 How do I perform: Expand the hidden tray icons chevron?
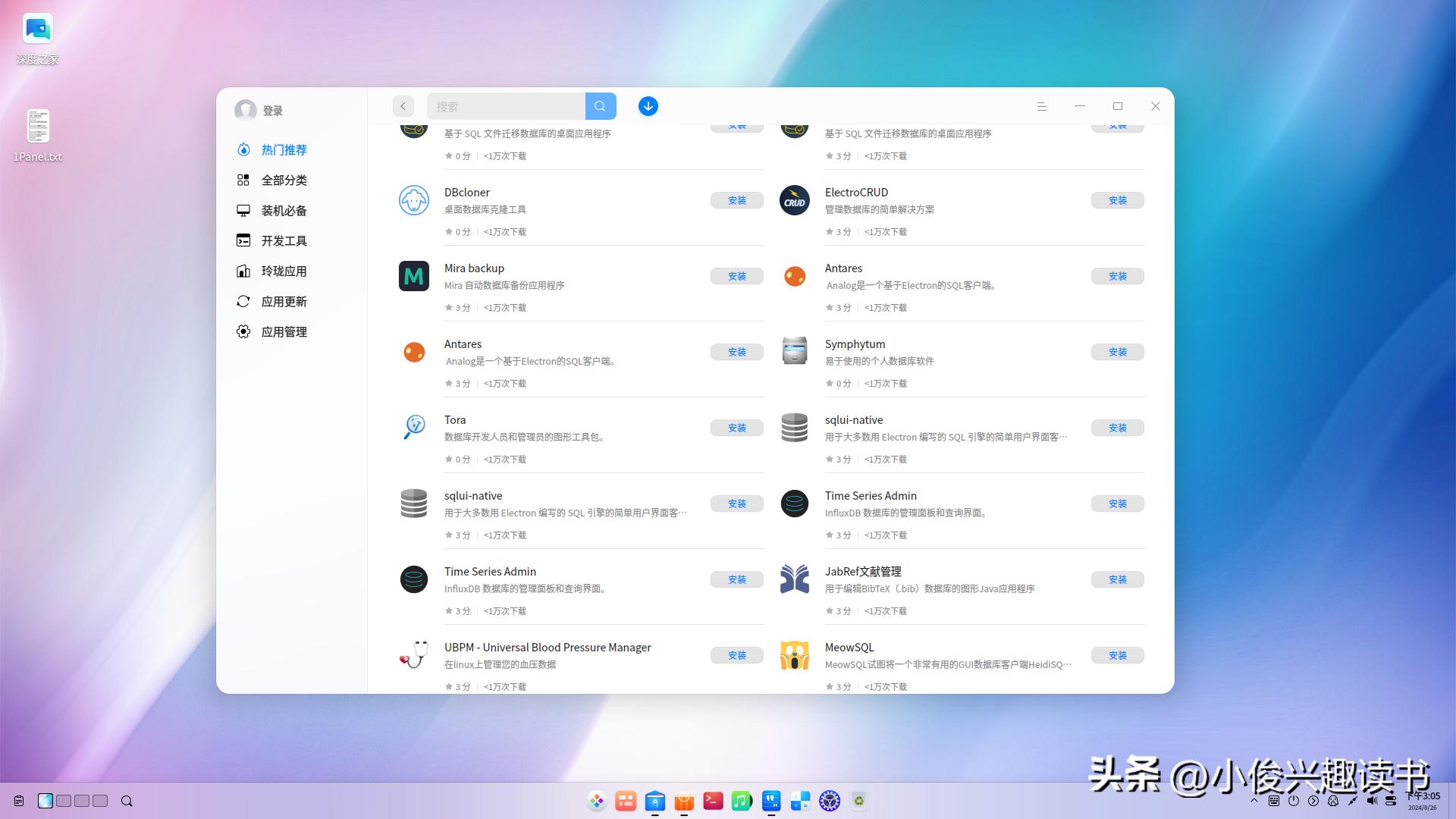(1254, 801)
